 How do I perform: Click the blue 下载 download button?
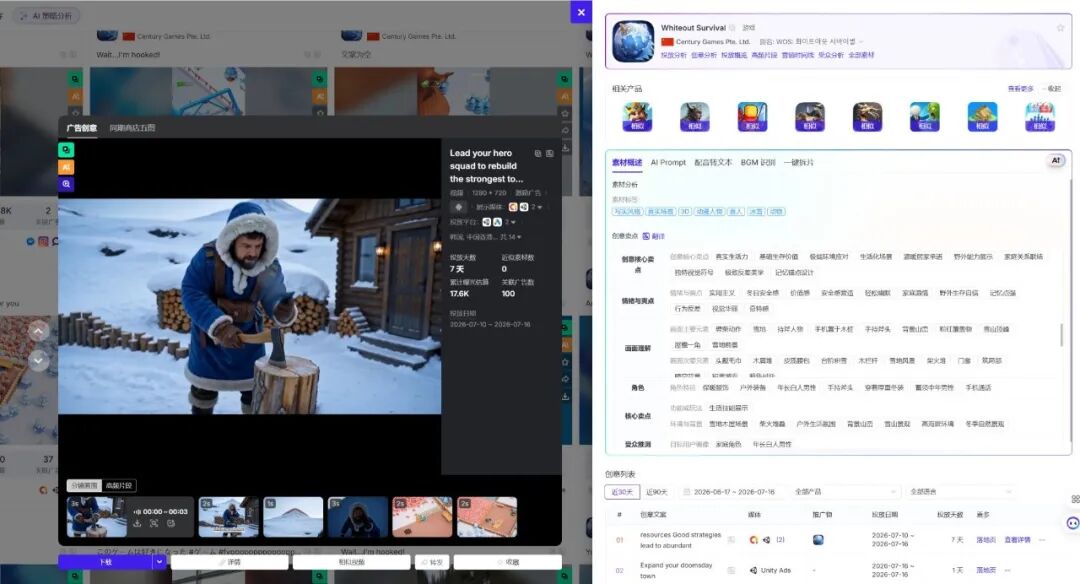(x=105, y=562)
